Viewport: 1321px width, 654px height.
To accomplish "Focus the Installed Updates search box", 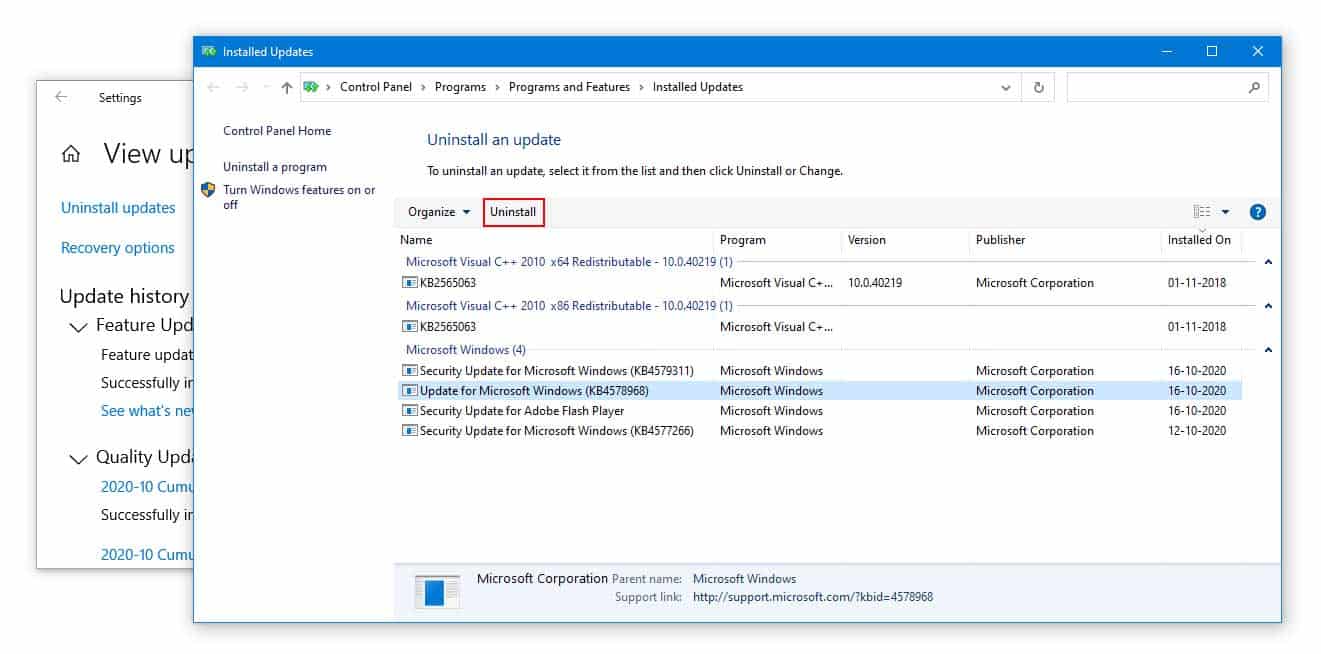I will (1168, 87).
